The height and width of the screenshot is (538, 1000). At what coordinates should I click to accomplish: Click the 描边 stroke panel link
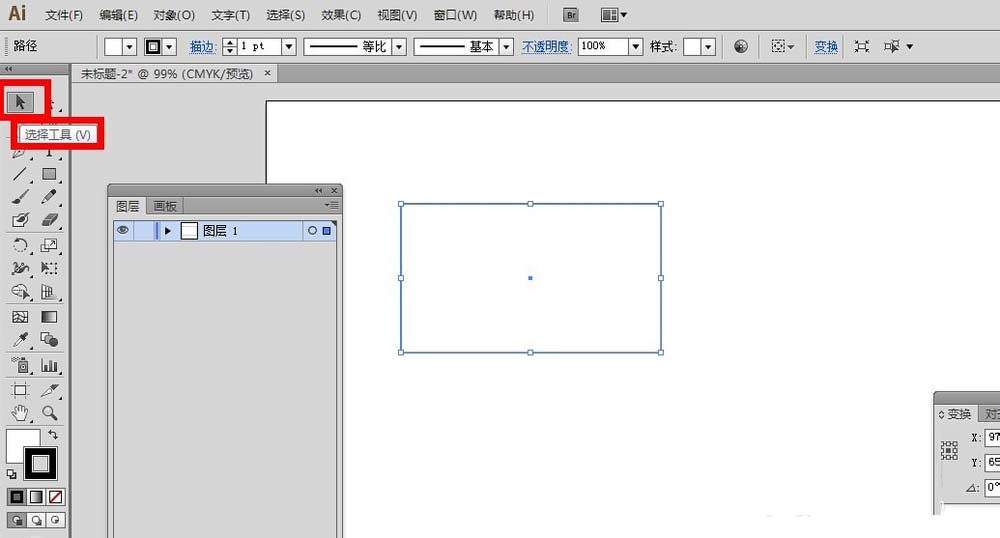203,47
